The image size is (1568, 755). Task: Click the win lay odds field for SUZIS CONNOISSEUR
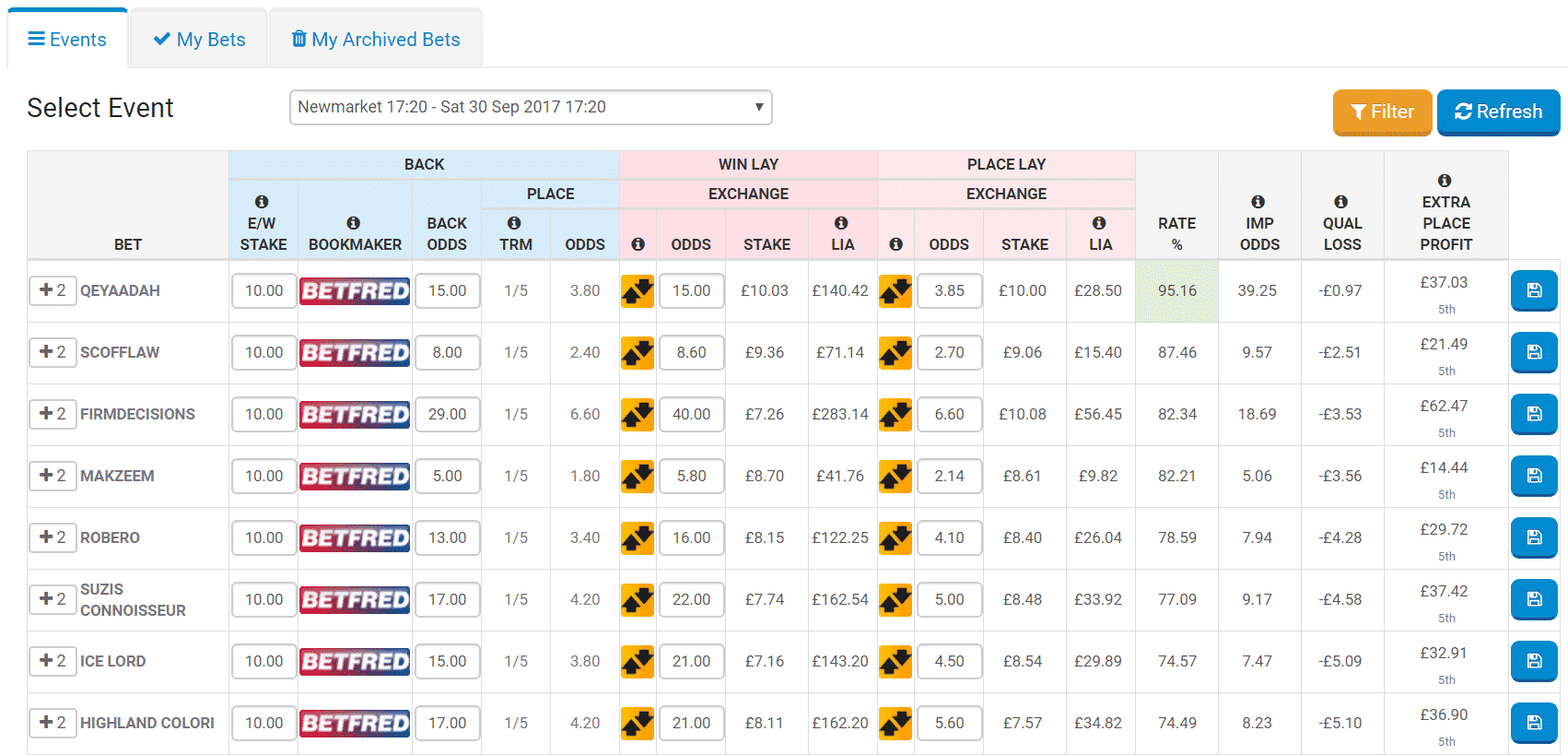point(691,599)
